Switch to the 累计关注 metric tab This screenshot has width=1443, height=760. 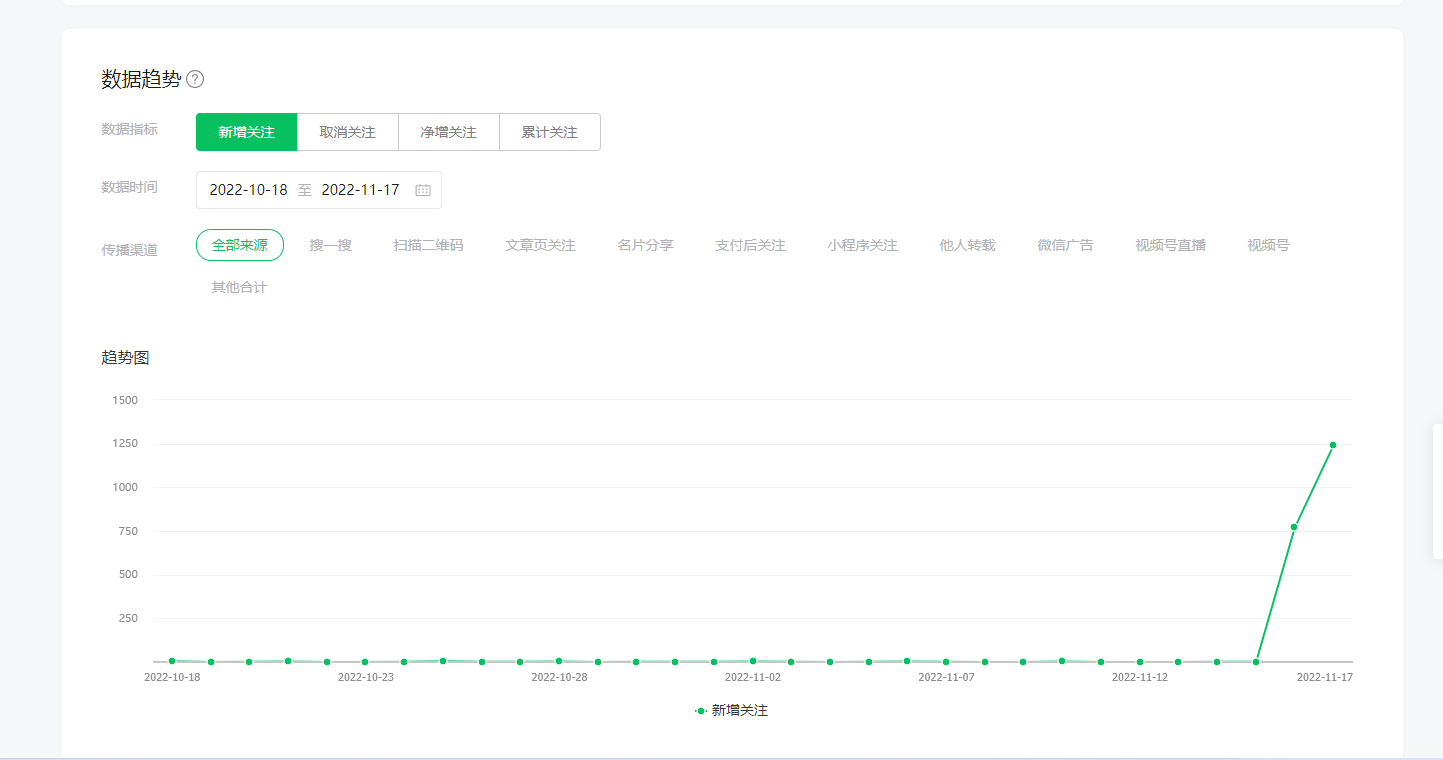[549, 132]
